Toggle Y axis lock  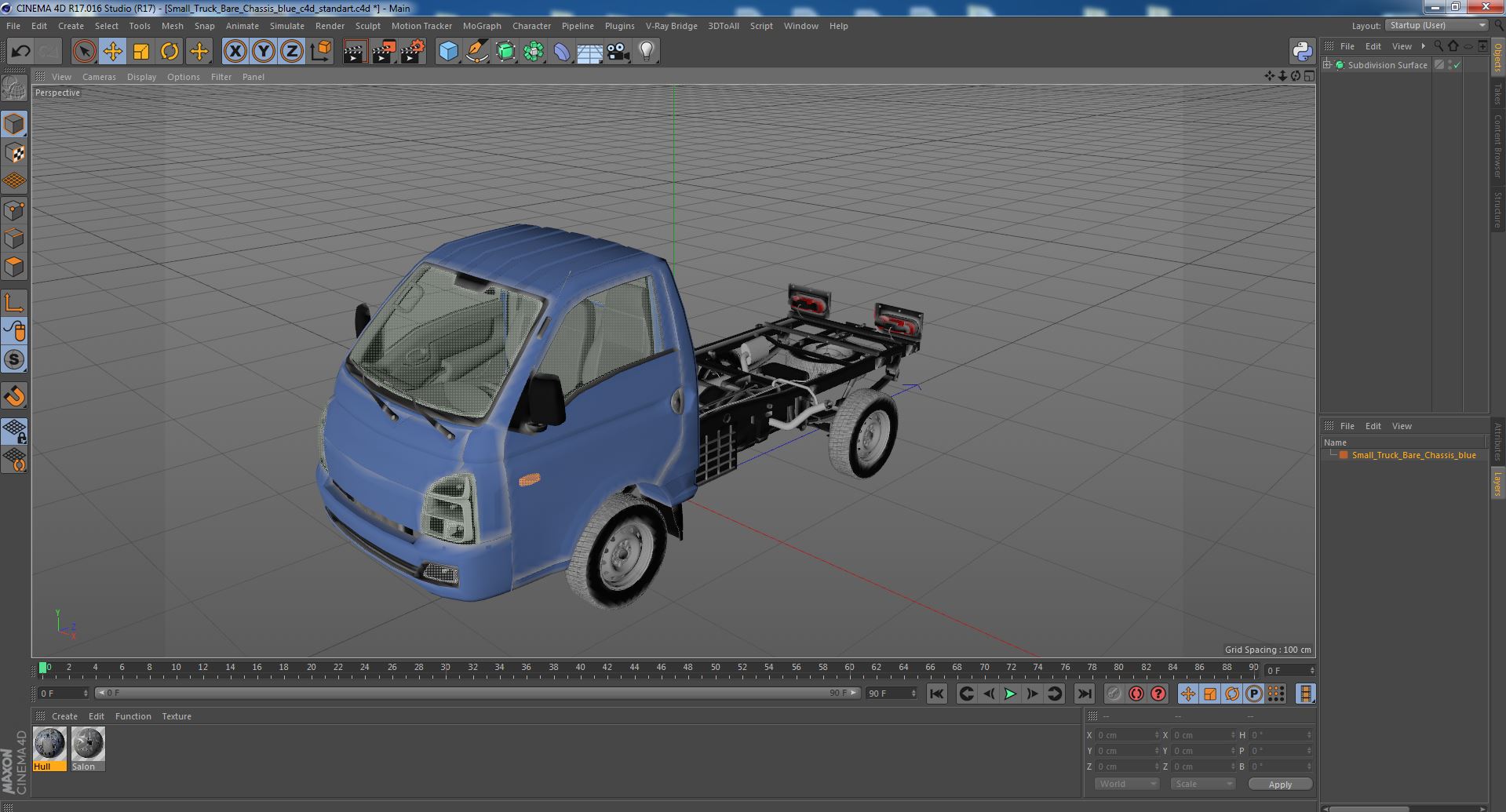264,52
